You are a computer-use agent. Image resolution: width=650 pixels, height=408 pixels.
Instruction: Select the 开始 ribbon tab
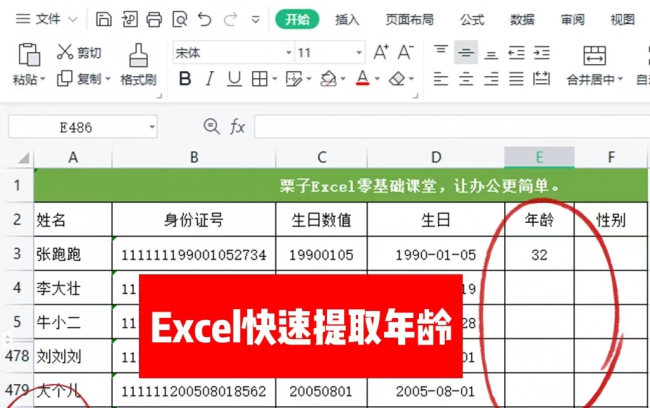[x=297, y=19]
